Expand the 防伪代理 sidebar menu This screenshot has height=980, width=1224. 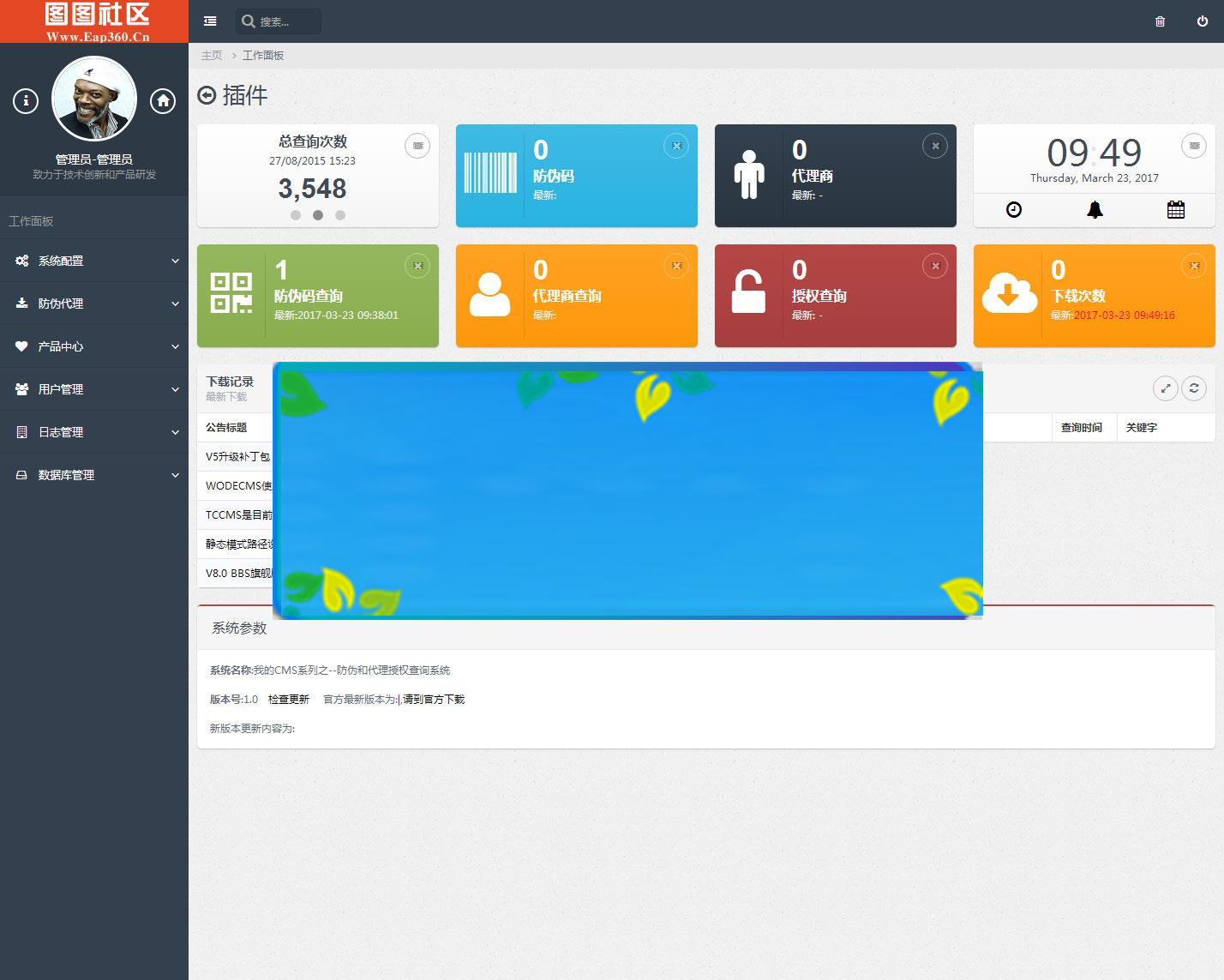tap(94, 304)
